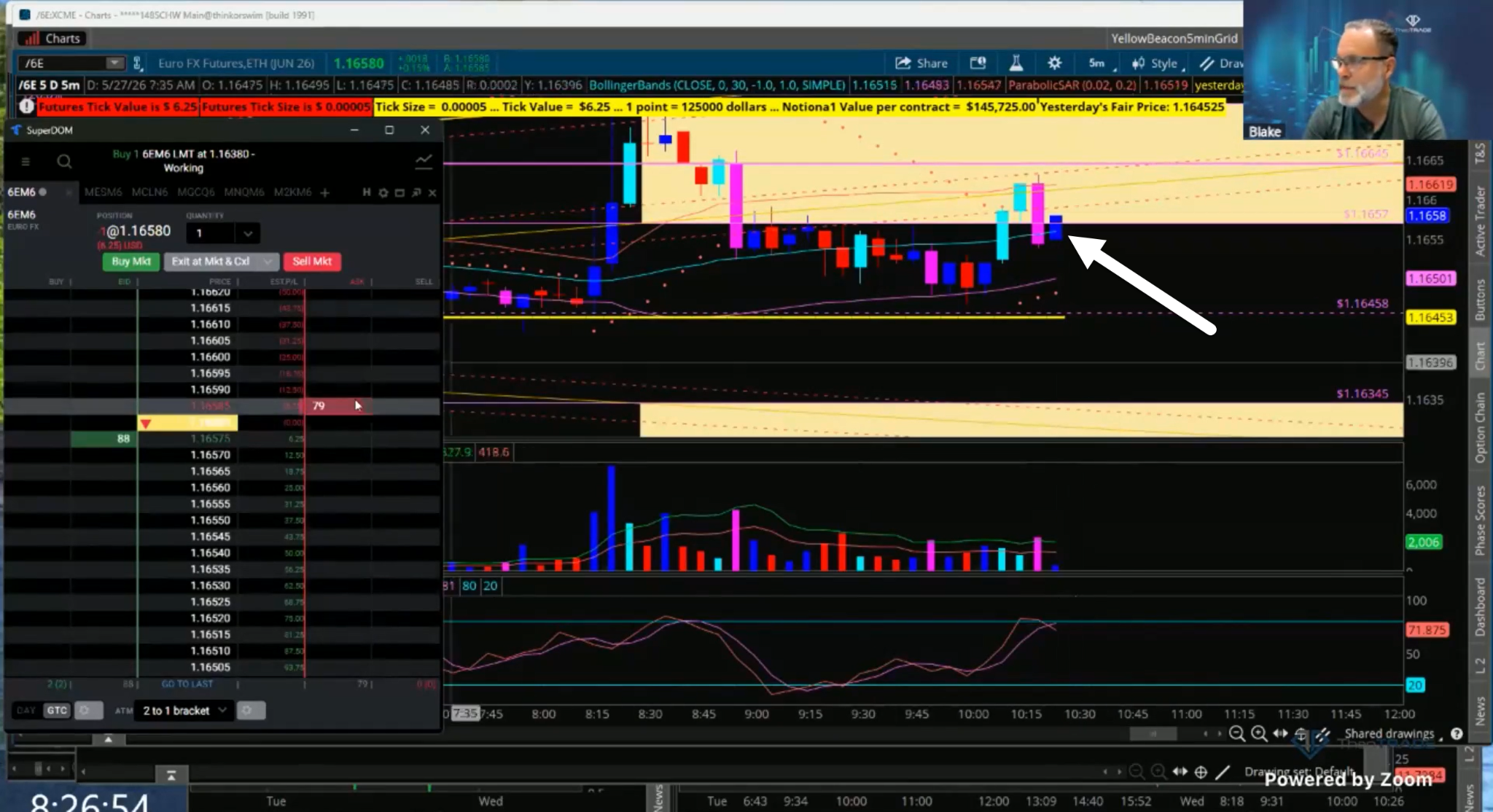Open the Shared drawings help icon
Image resolution: width=1493 pixels, height=812 pixels.
click(x=1457, y=734)
